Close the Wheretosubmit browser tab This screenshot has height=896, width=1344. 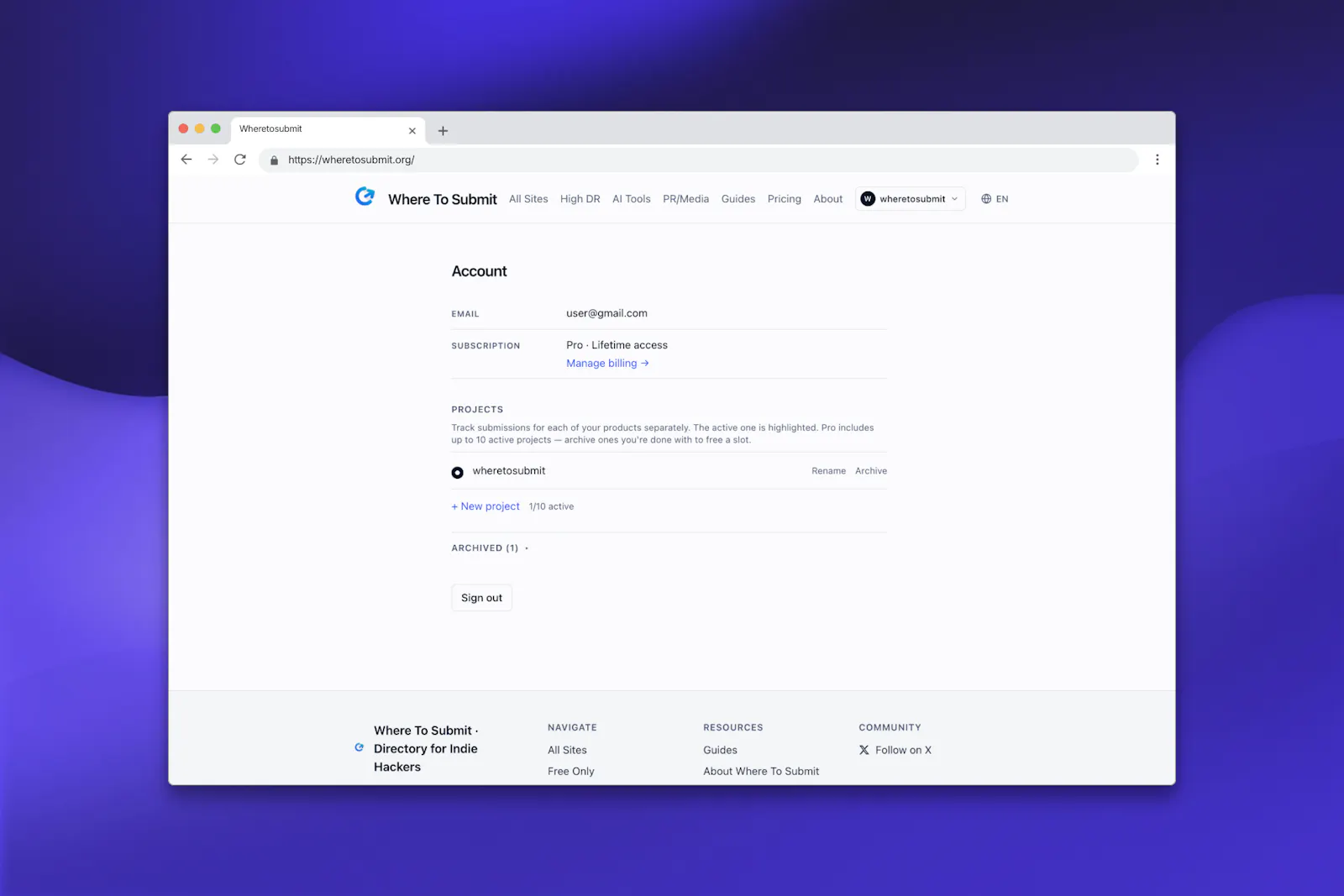[412, 131]
